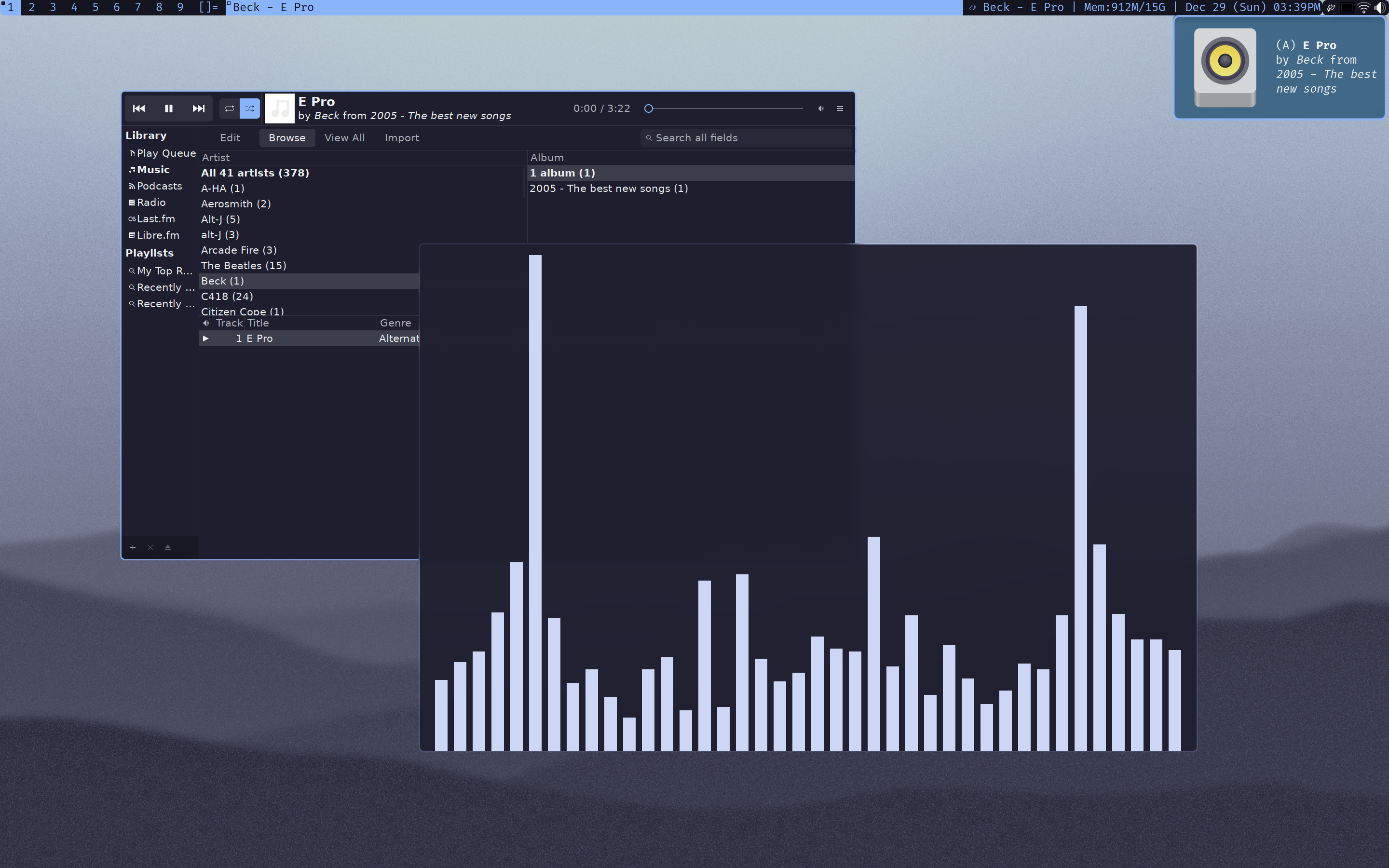Image resolution: width=1389 pixels, height=868 pixels.
Task: Click the system volume tray icon
Action: [x=1381, y=7]
